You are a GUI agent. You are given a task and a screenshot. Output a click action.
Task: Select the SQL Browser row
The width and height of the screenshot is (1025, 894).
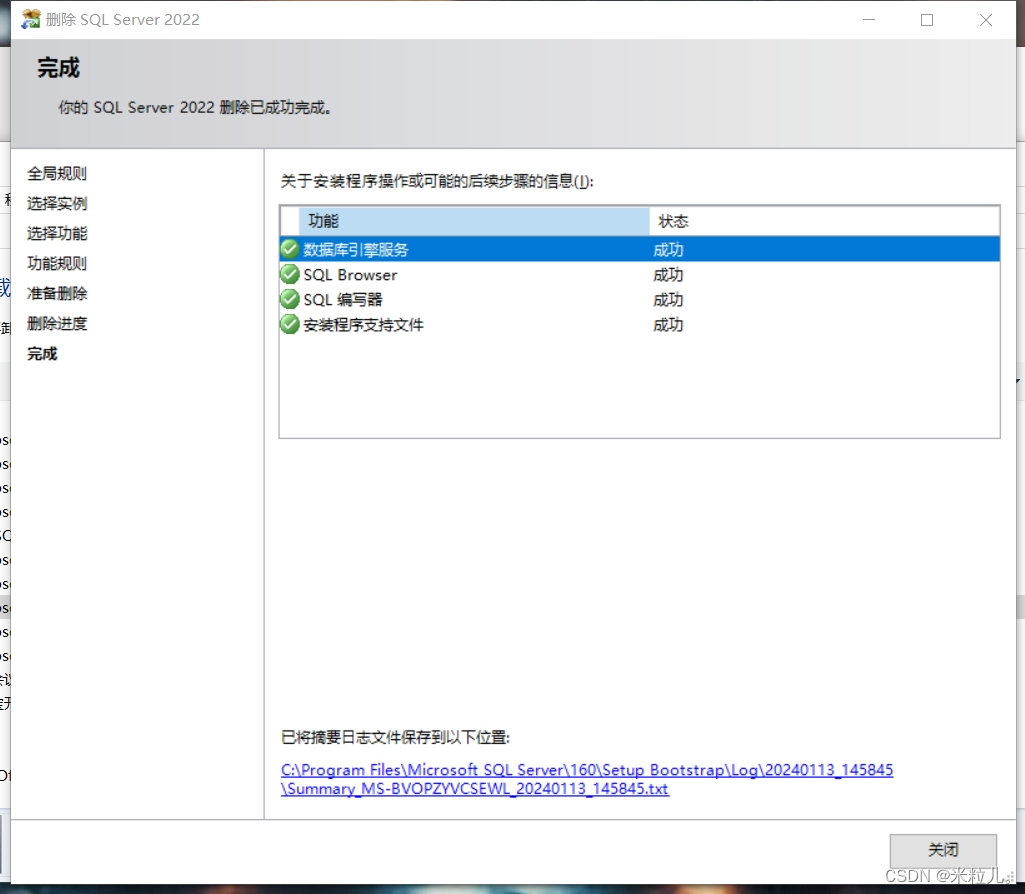click(x=639, y=274)
